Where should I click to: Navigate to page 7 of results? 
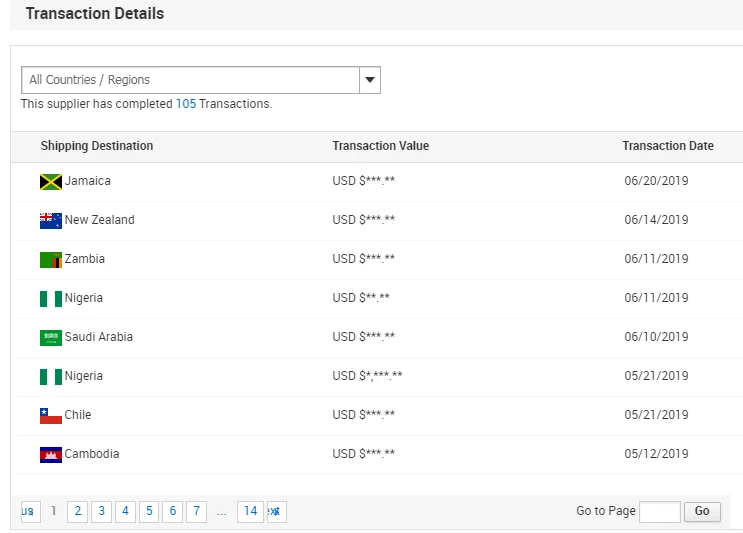point(197,511)
